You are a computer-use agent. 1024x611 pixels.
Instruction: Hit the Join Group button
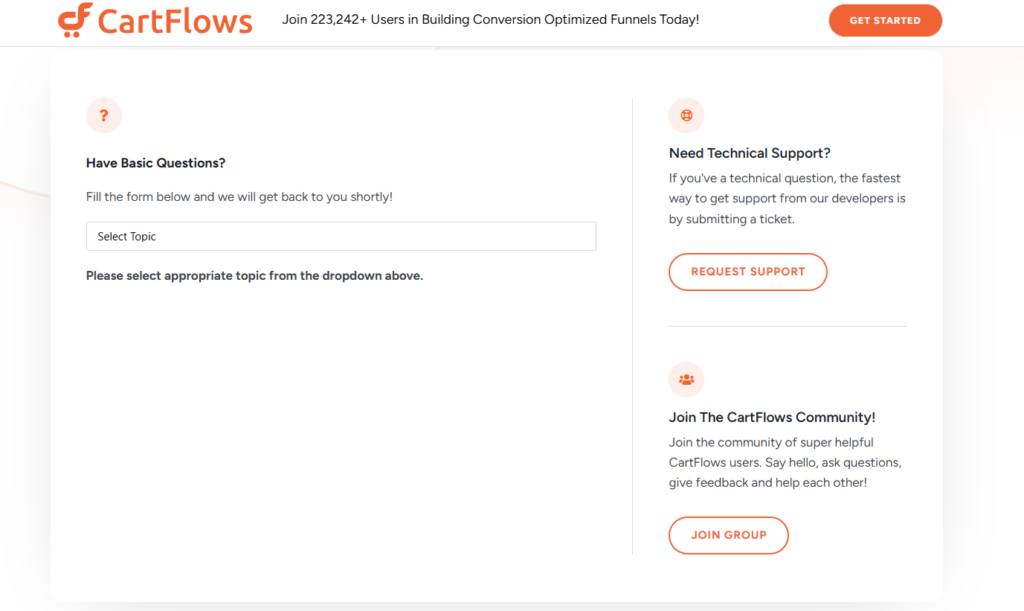click(728, 535)
